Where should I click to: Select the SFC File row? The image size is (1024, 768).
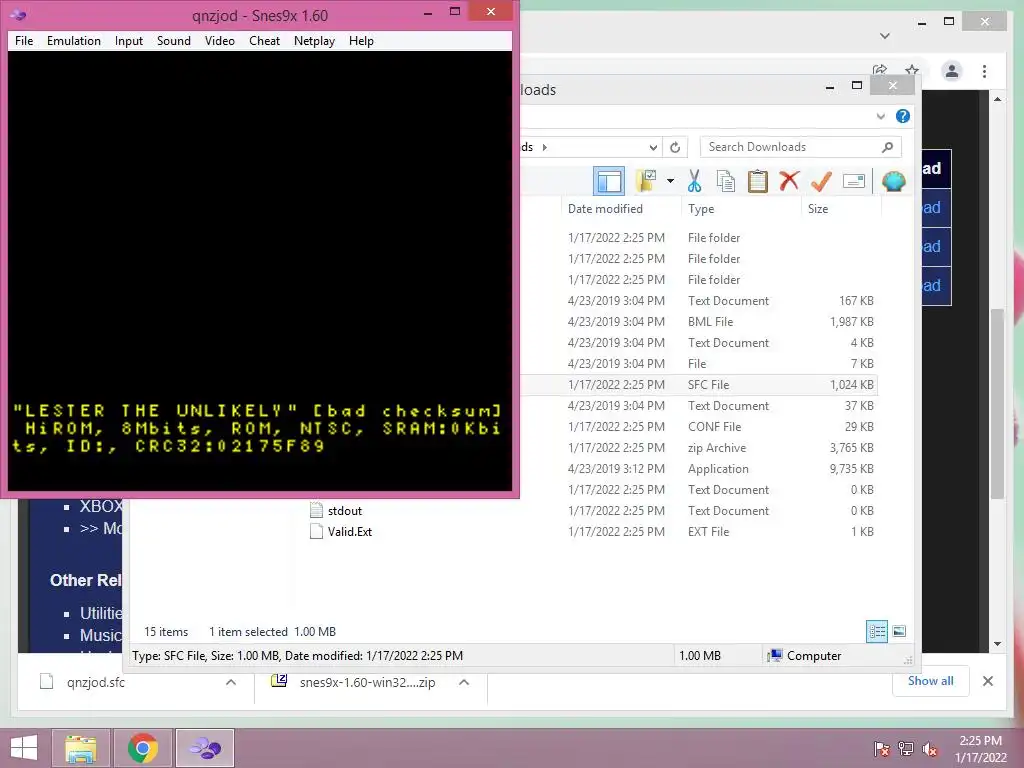pos(699,385)
